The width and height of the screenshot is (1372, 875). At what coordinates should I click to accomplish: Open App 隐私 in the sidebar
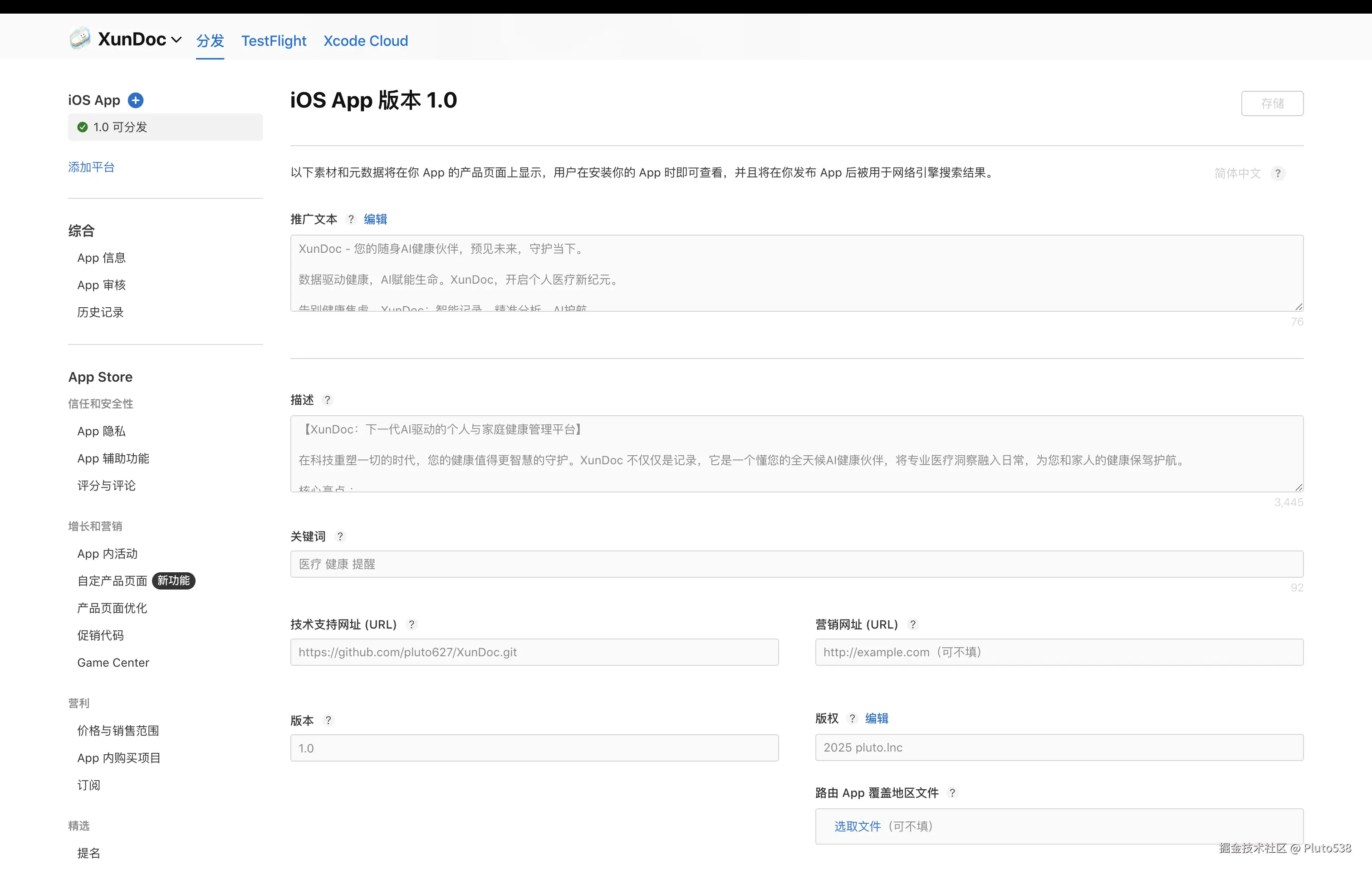click(102, 431)
